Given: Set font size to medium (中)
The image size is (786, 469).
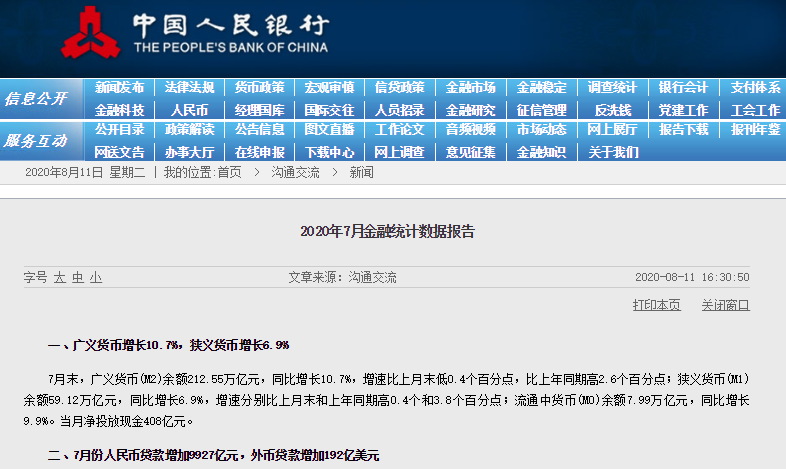Looking at the screenshot, I should point(78,278).
